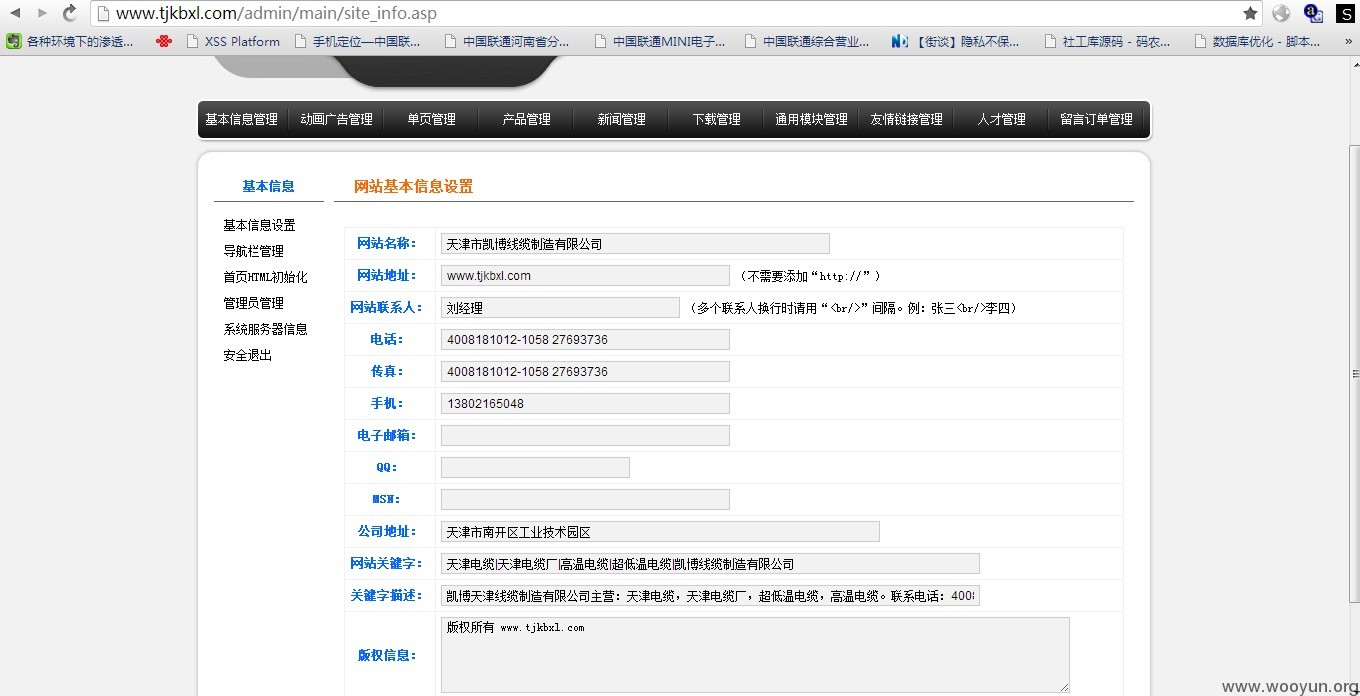Screen dimensions: 1360x696
Task: Click the 手机 input field
Action: [x=585, y=404]
